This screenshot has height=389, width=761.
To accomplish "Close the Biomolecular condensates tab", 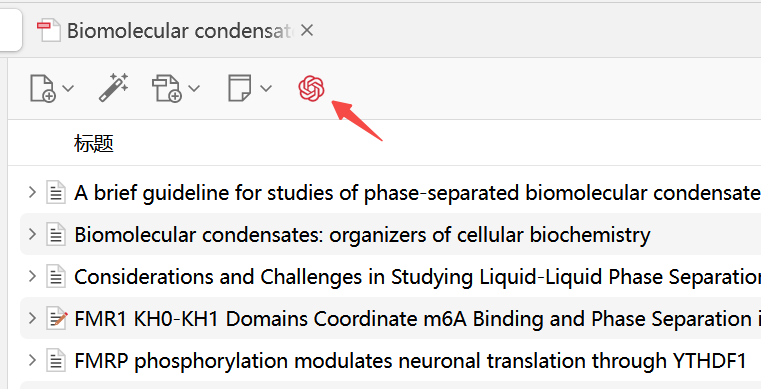I will (307, 31).
